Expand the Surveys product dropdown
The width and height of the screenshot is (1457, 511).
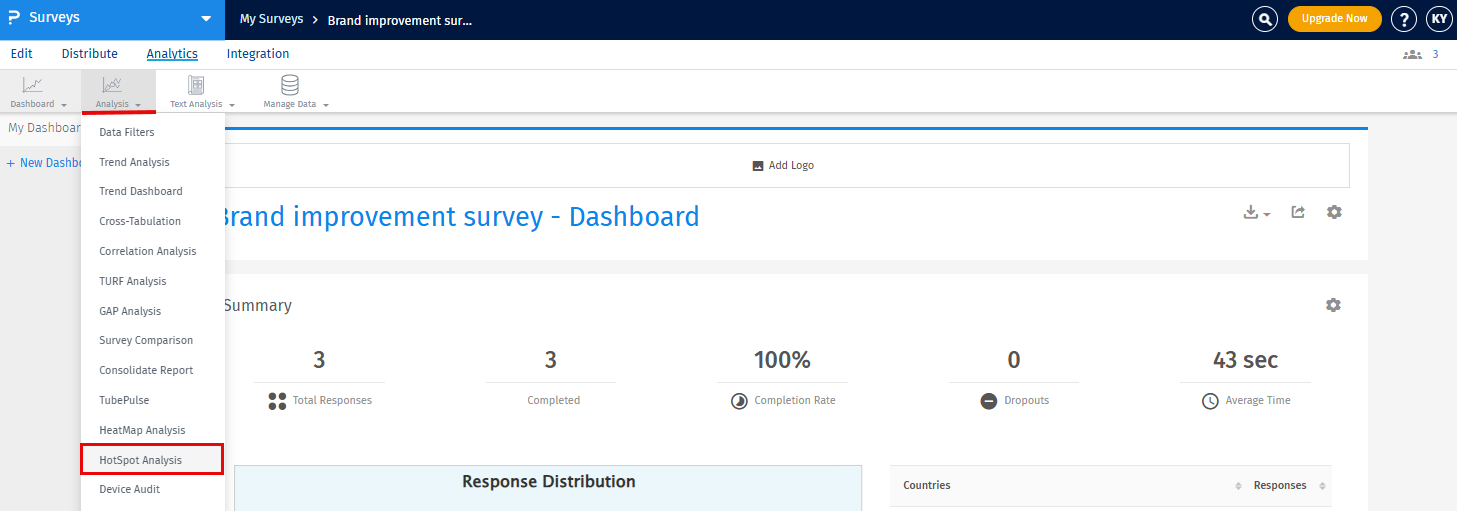[206, 19]
